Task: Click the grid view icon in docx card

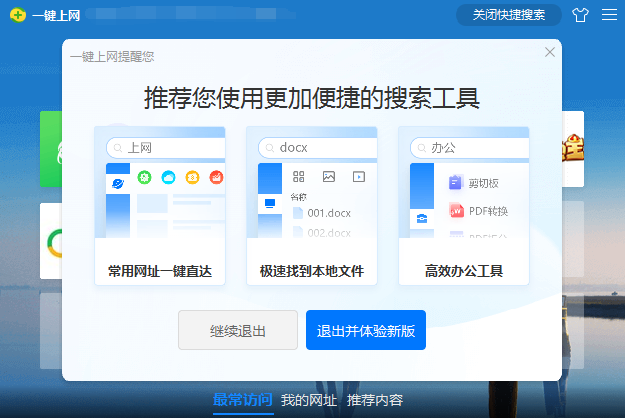Action: tap(298, 177)
